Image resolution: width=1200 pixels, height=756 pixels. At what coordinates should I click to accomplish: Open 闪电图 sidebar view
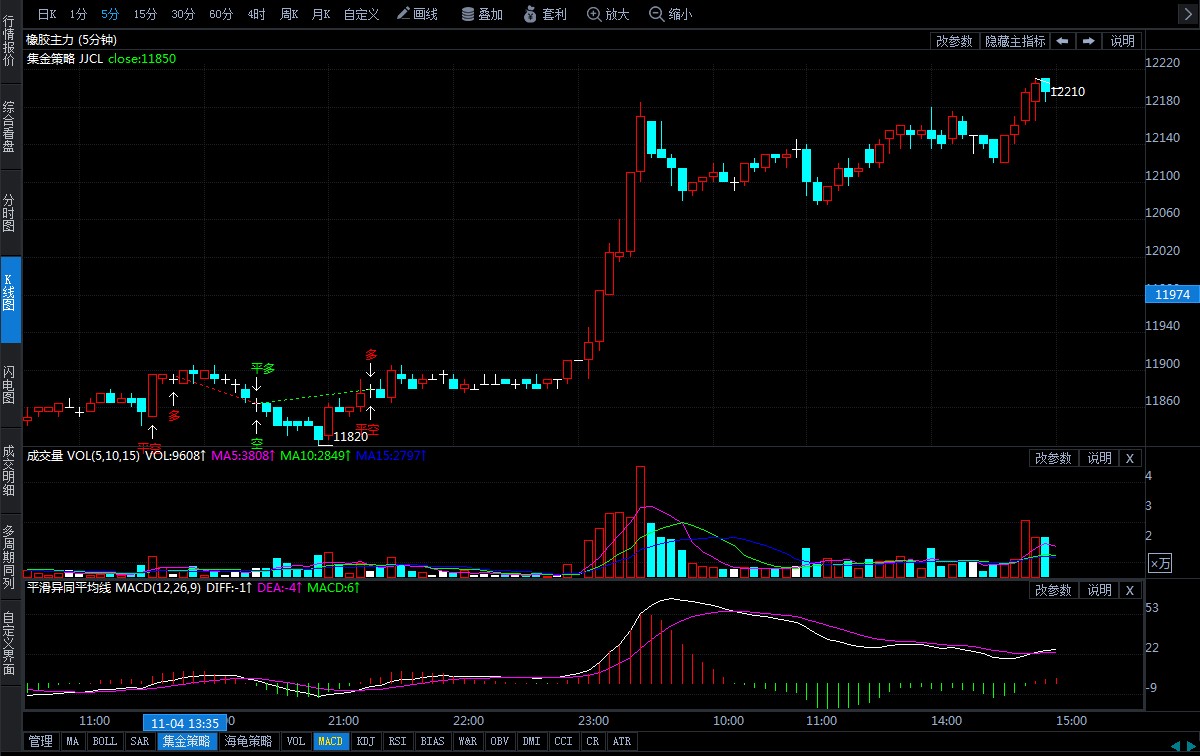coord(9,384)
